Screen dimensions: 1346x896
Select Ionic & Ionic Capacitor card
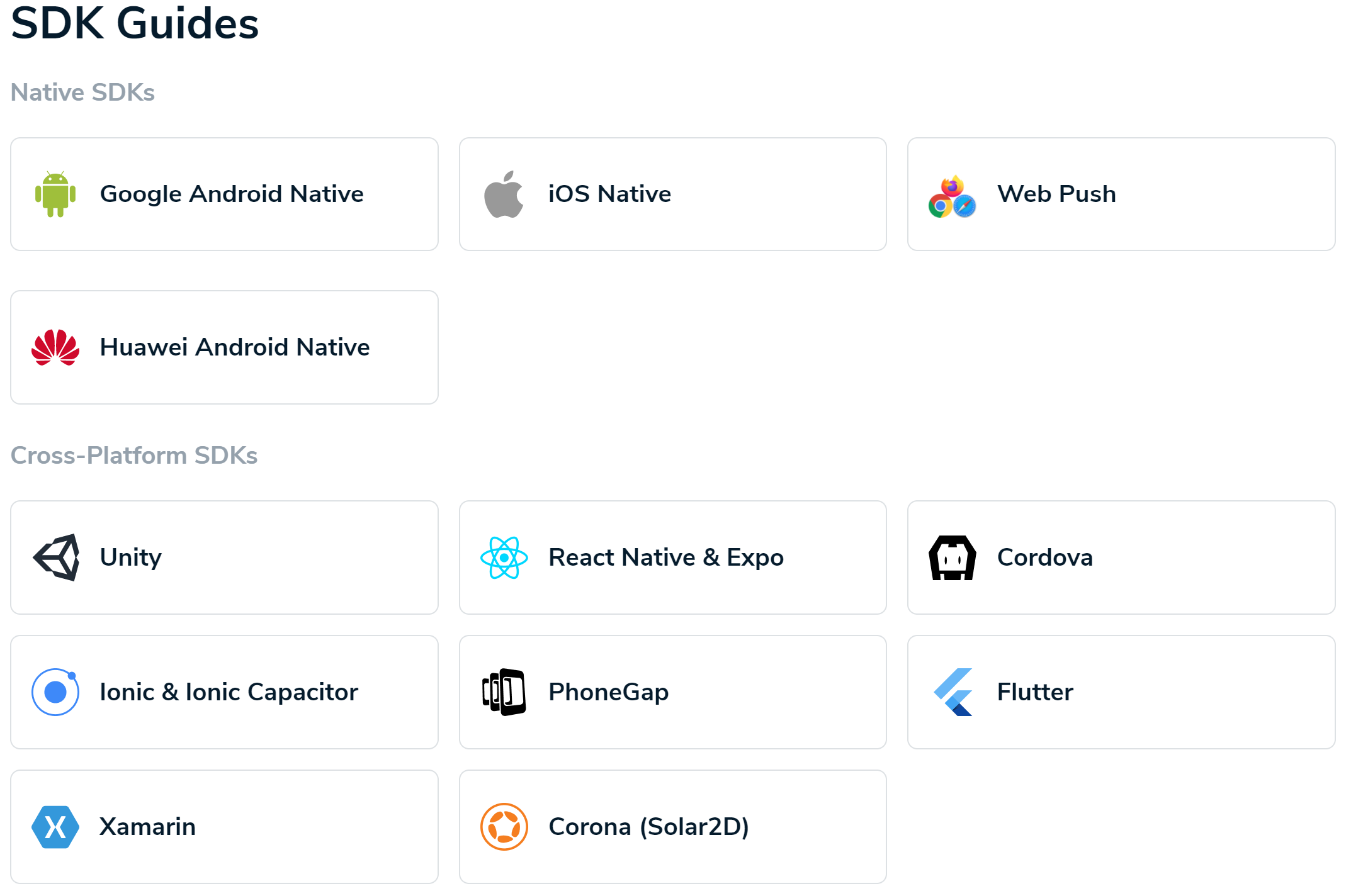pos(224,692)
